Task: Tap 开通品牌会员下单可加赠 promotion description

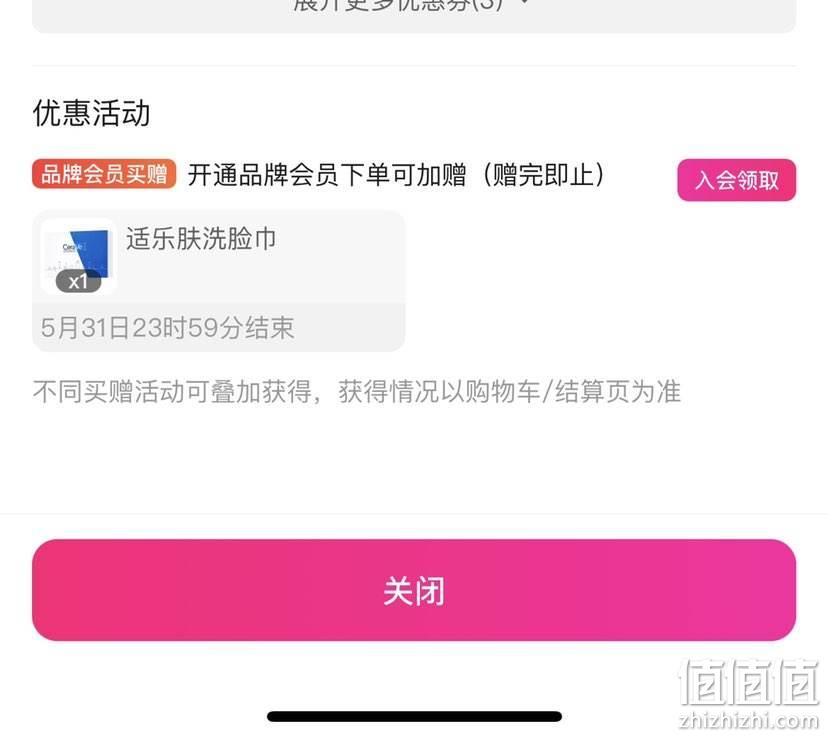Action: (327, 175)
